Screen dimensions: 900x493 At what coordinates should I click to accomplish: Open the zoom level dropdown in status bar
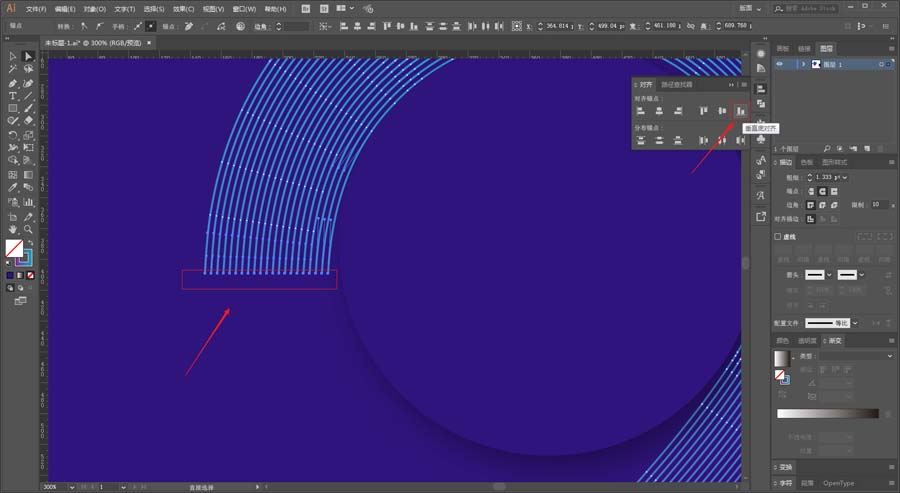coord(72,487)
